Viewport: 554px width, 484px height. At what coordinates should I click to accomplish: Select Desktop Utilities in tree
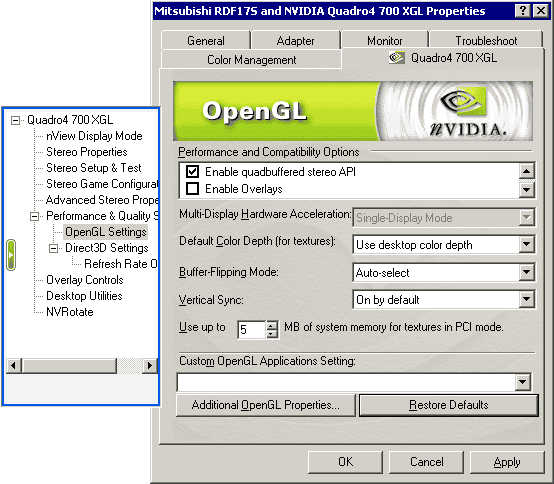pyautogui.click(x=84, y=296)
